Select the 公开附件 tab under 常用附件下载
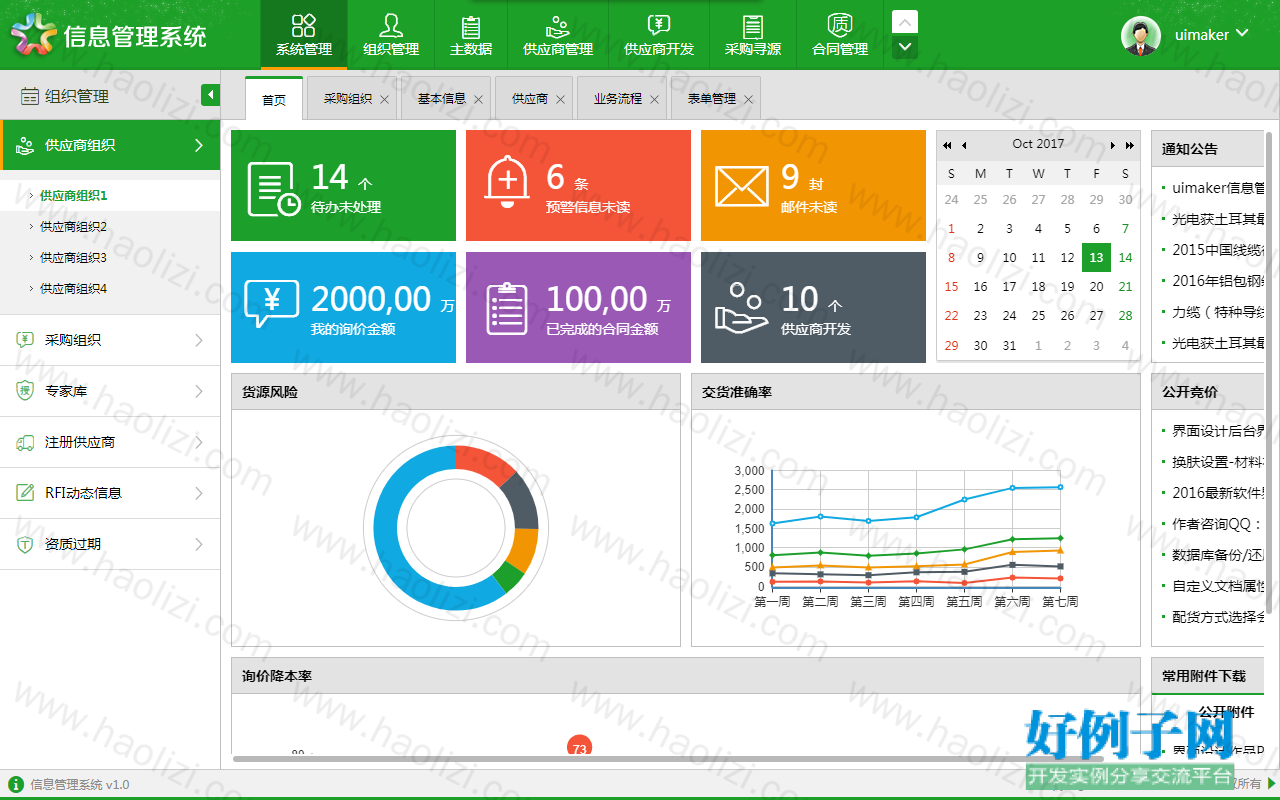Viewport: 1280px width, 800px height. 1226,712
